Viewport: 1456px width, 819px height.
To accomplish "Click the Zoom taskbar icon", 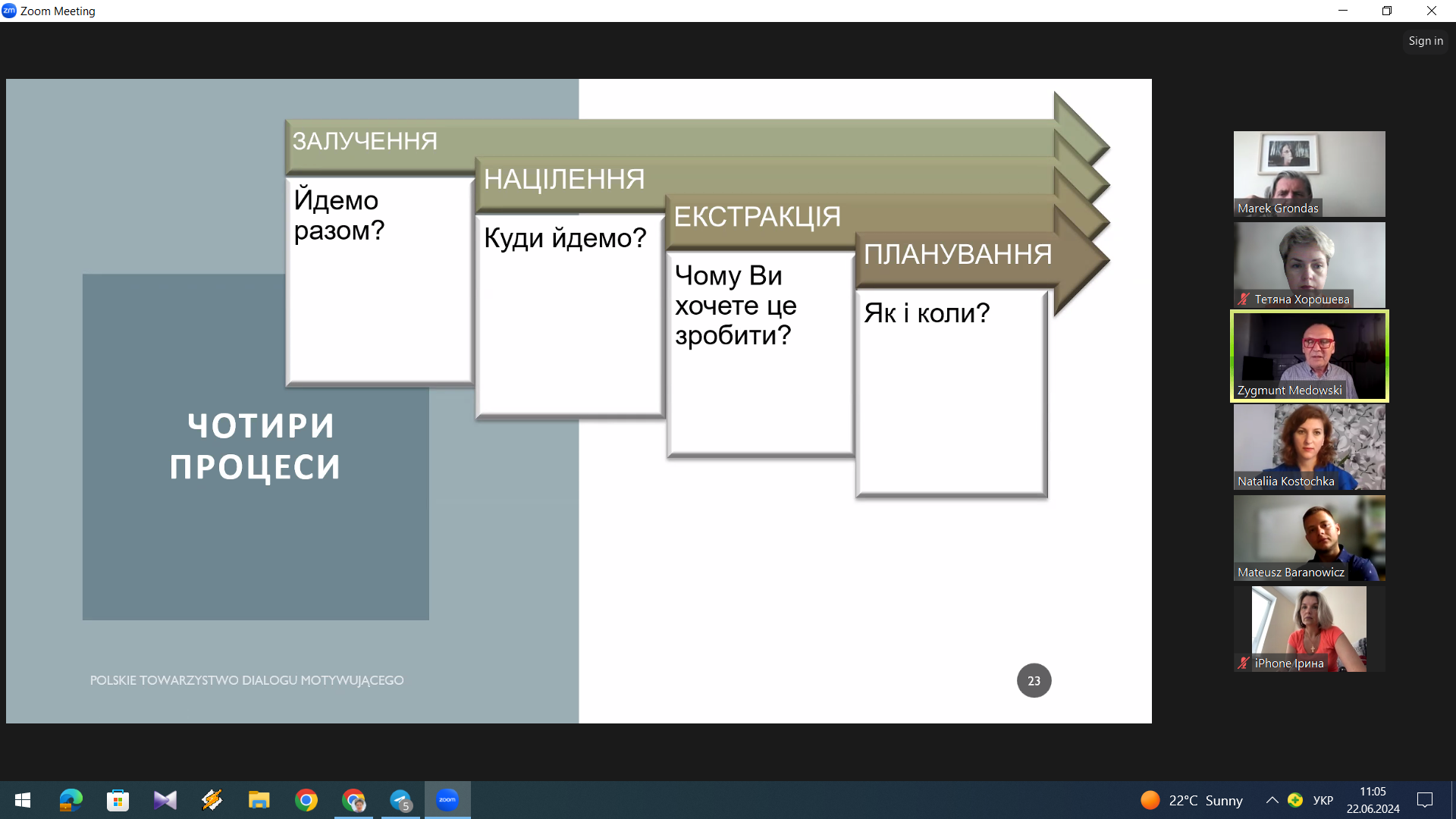I will coord(447,800).
